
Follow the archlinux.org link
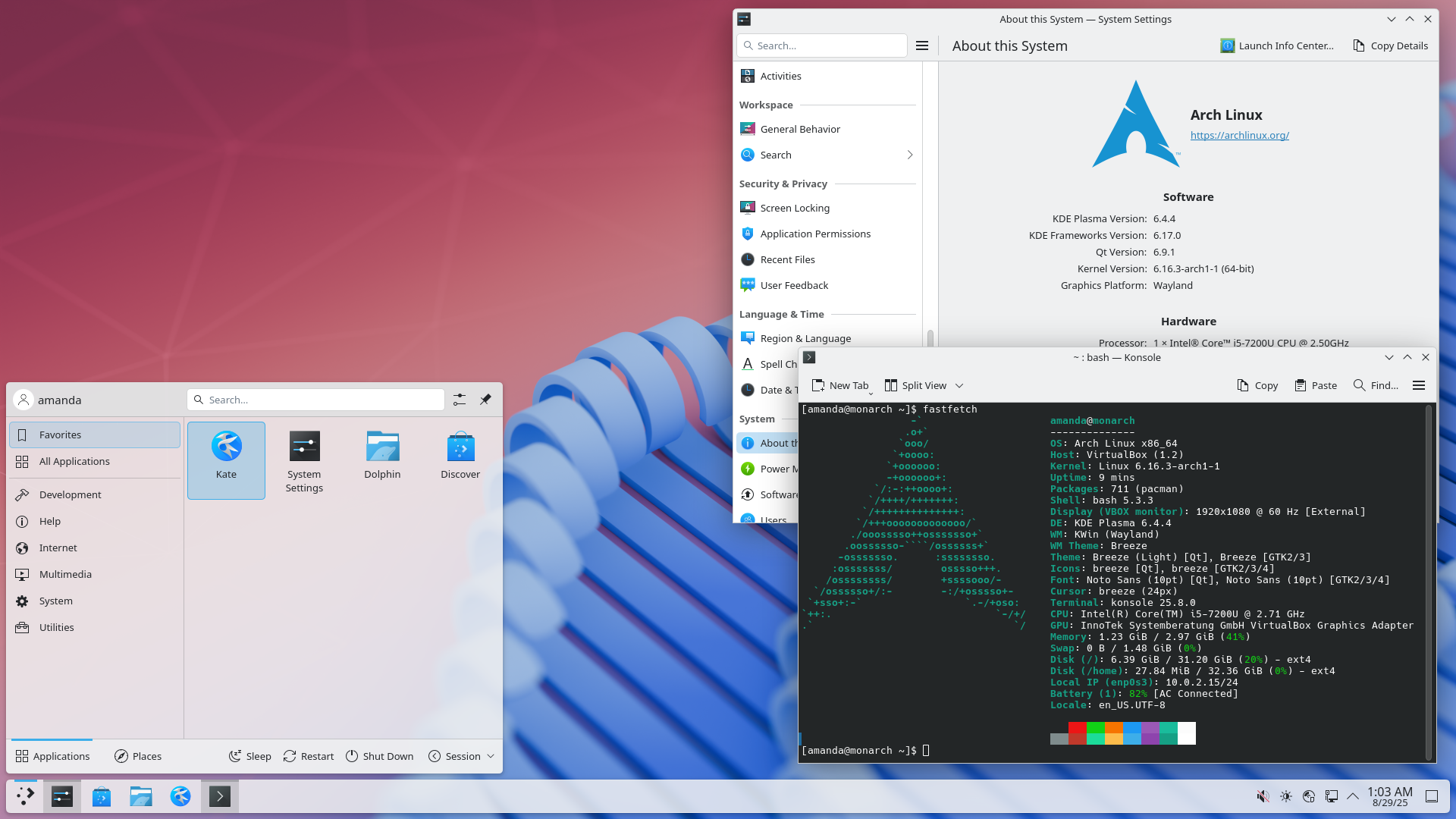pyautogui.click(x=1239, y=135)
